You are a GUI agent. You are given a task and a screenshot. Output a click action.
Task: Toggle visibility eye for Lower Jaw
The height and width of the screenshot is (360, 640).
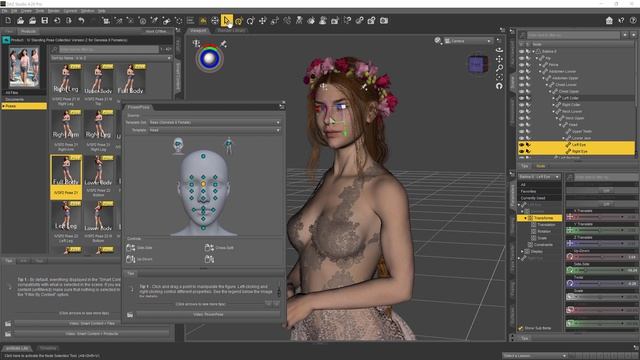(522, 138)
